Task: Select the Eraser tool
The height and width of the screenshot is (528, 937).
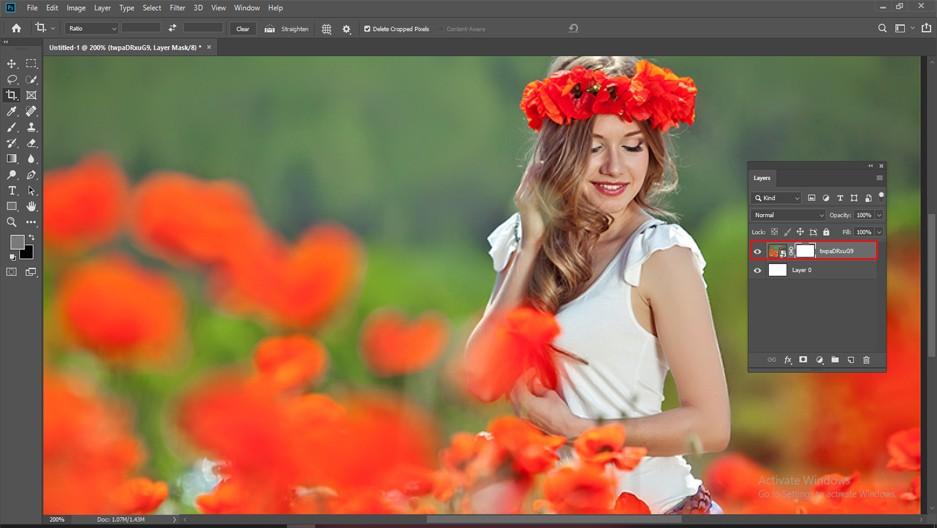Action: pyautogui.click(x=31, y=143)
